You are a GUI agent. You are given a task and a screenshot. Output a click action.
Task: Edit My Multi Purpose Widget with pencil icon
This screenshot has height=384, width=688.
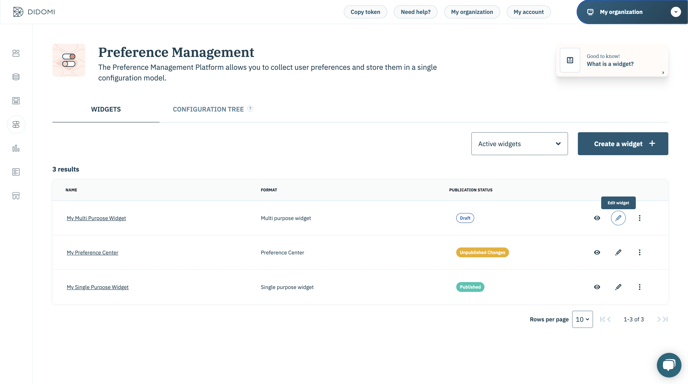coord(618,218)
